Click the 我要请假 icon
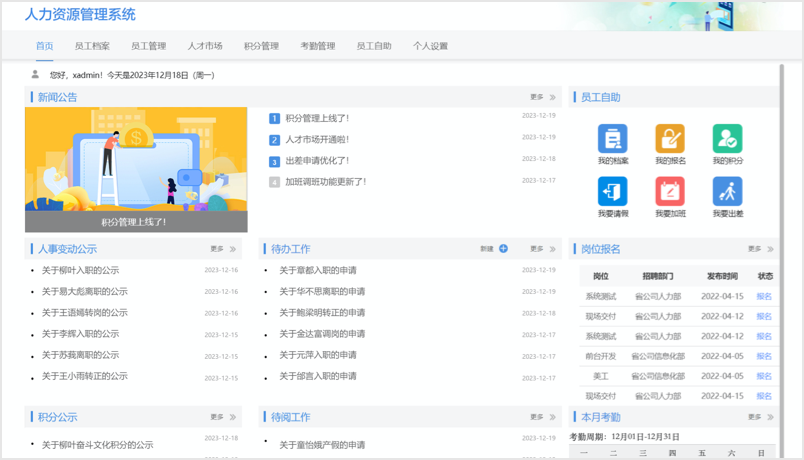Screen dimensions: 804x460 [612, 191]
